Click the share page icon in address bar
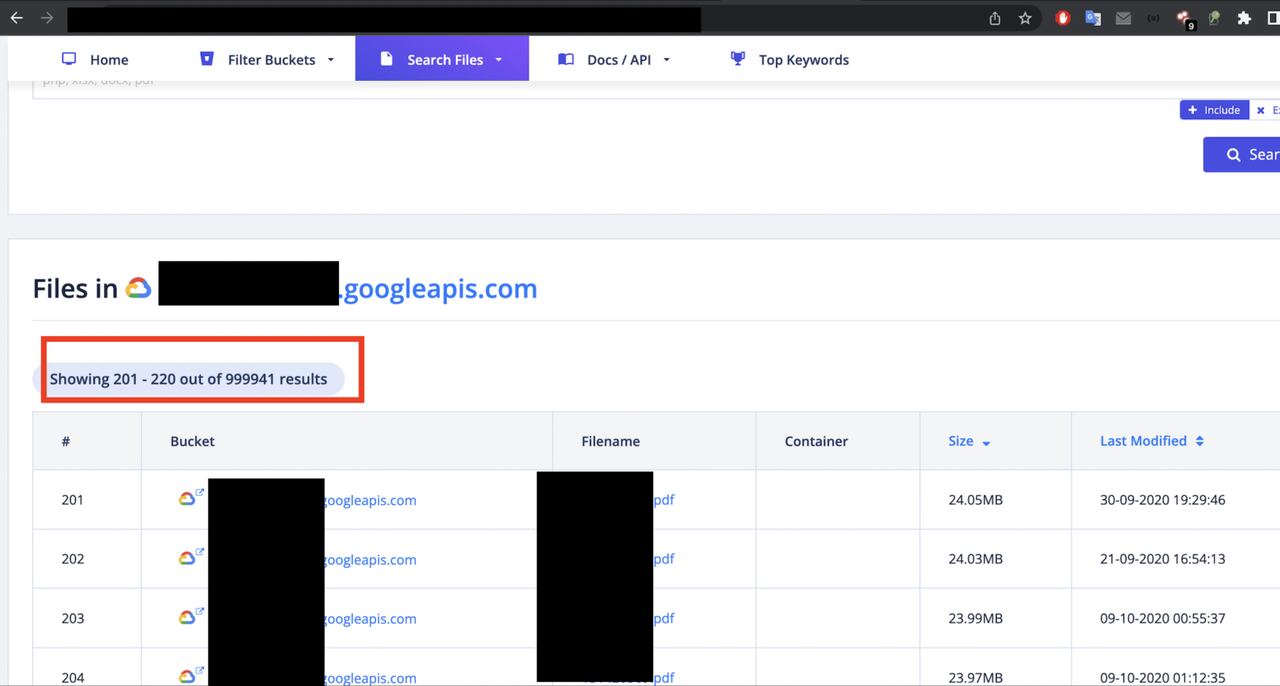The height and width of the screenshot is (686, 1280). pyautogui.click(x=995, y=18)
